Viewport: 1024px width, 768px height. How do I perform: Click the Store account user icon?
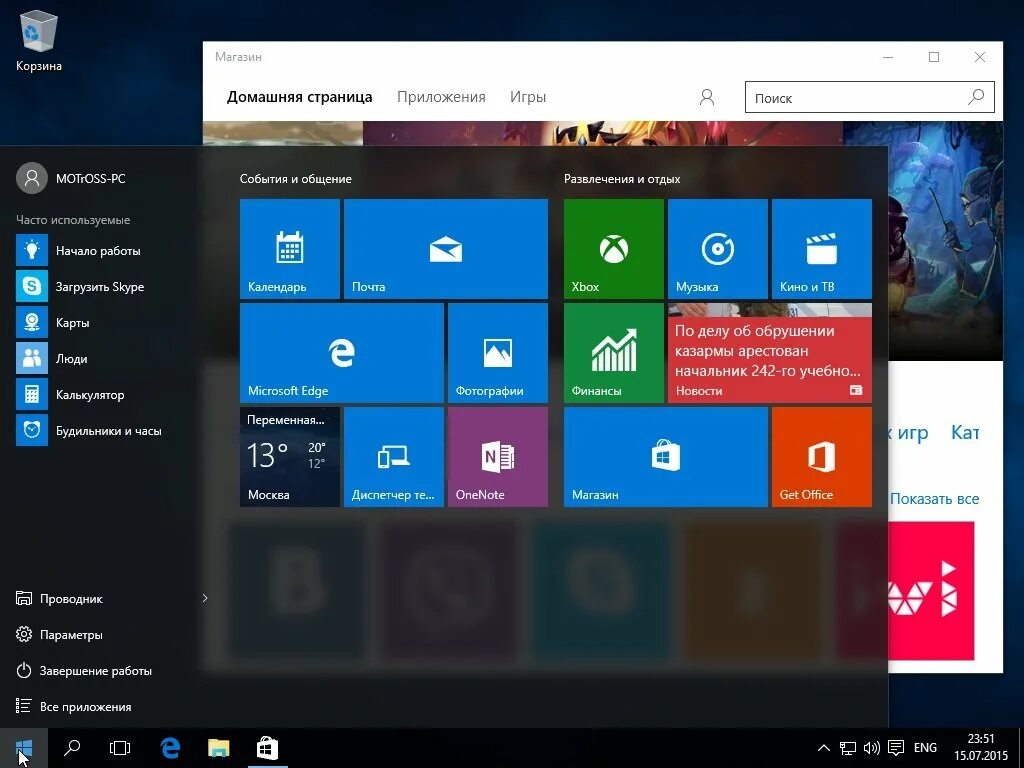coord(707,97)
